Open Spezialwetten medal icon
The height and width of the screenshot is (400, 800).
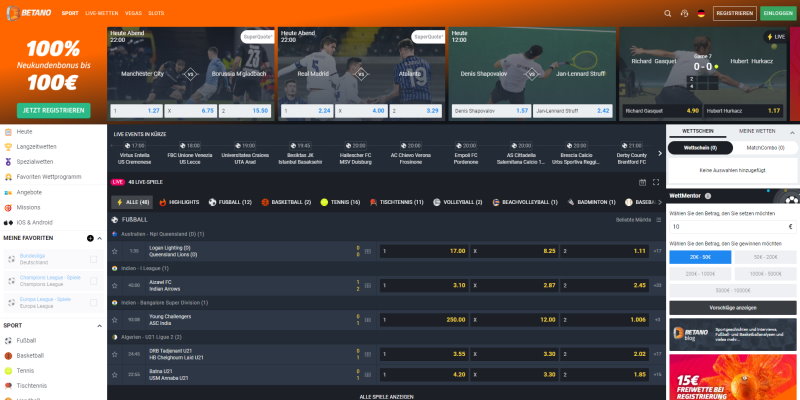(8, 162)
